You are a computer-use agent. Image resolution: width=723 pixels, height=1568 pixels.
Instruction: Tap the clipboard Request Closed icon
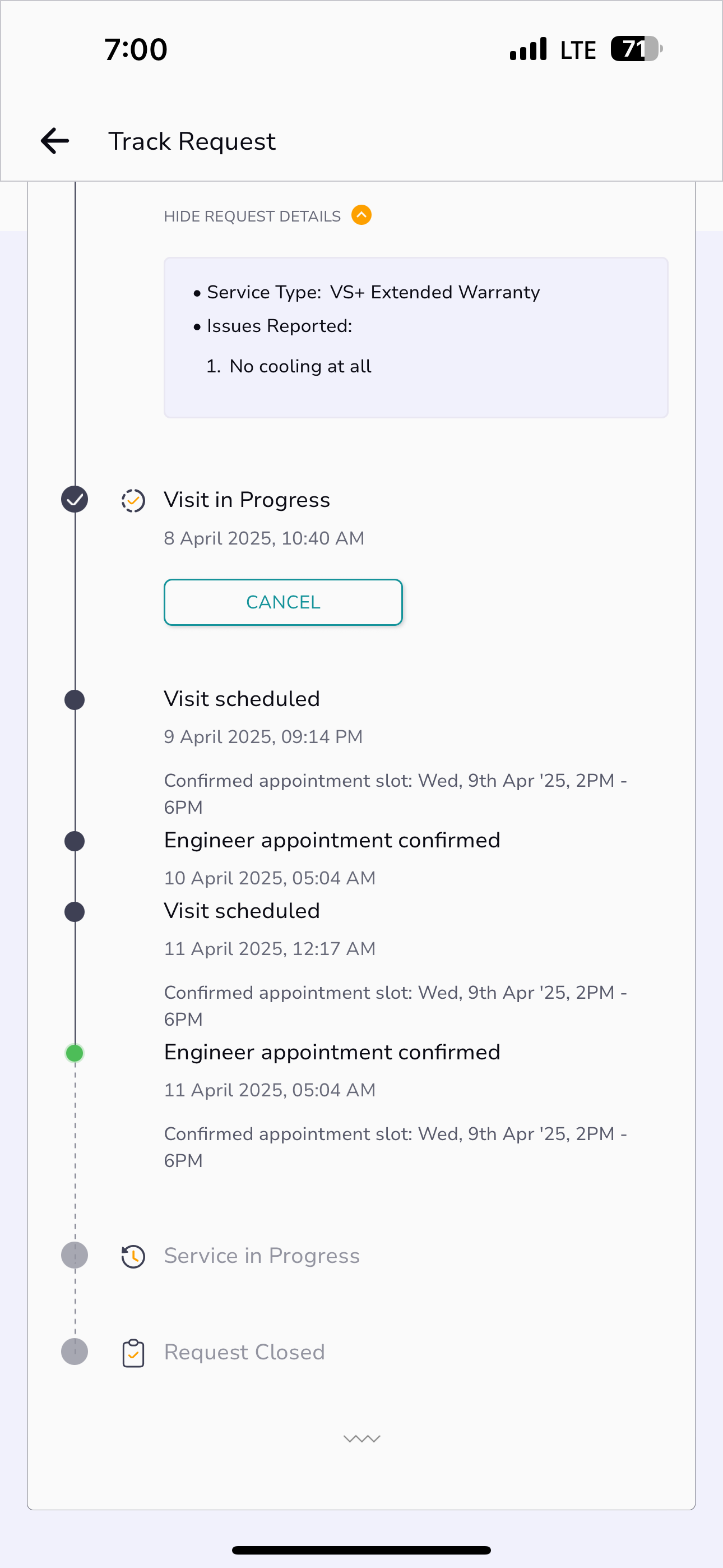133,1353
